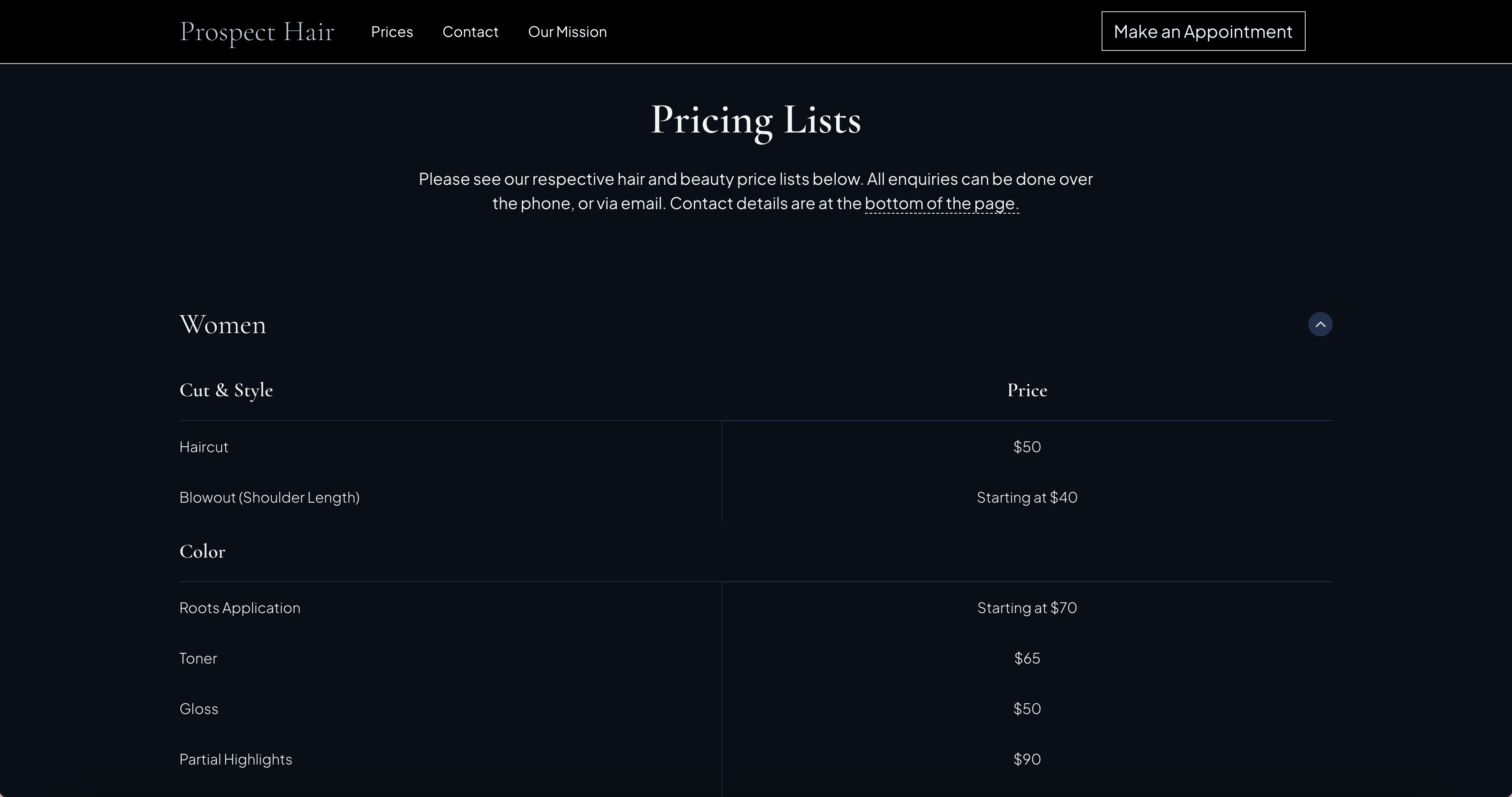Select the Toner service row
The height and width of the screenshot is (797, 1512).
coord(198,658)
